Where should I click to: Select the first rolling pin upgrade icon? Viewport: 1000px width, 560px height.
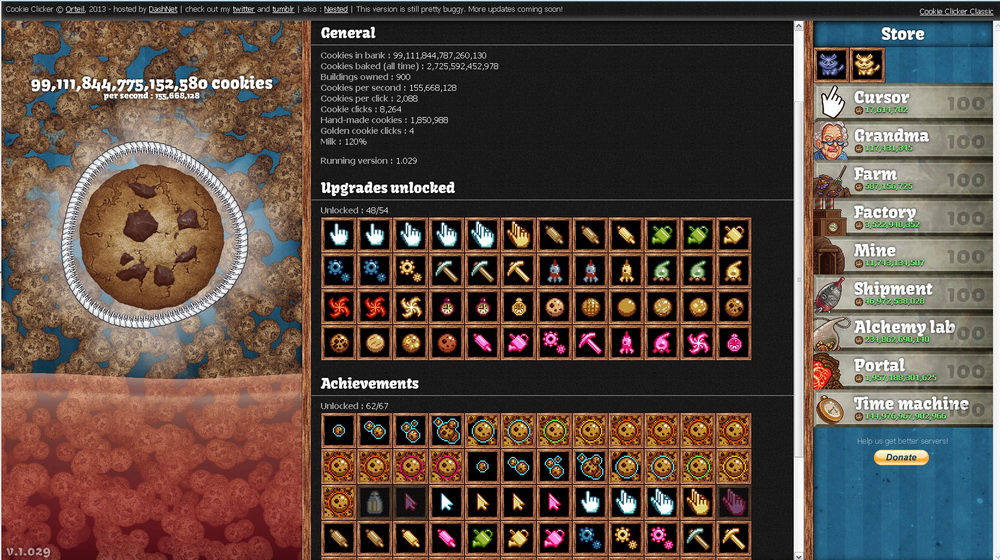click(x=553, y=235)
